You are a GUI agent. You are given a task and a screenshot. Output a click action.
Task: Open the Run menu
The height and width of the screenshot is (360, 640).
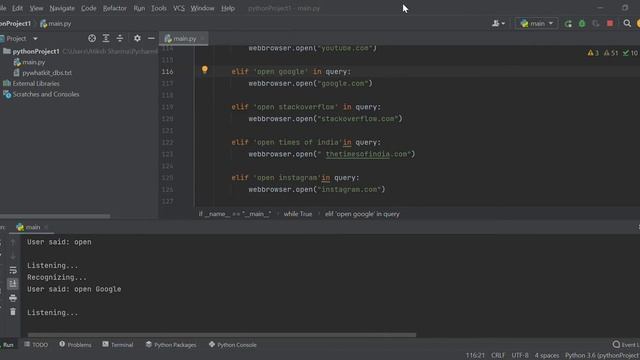(139, 8)
